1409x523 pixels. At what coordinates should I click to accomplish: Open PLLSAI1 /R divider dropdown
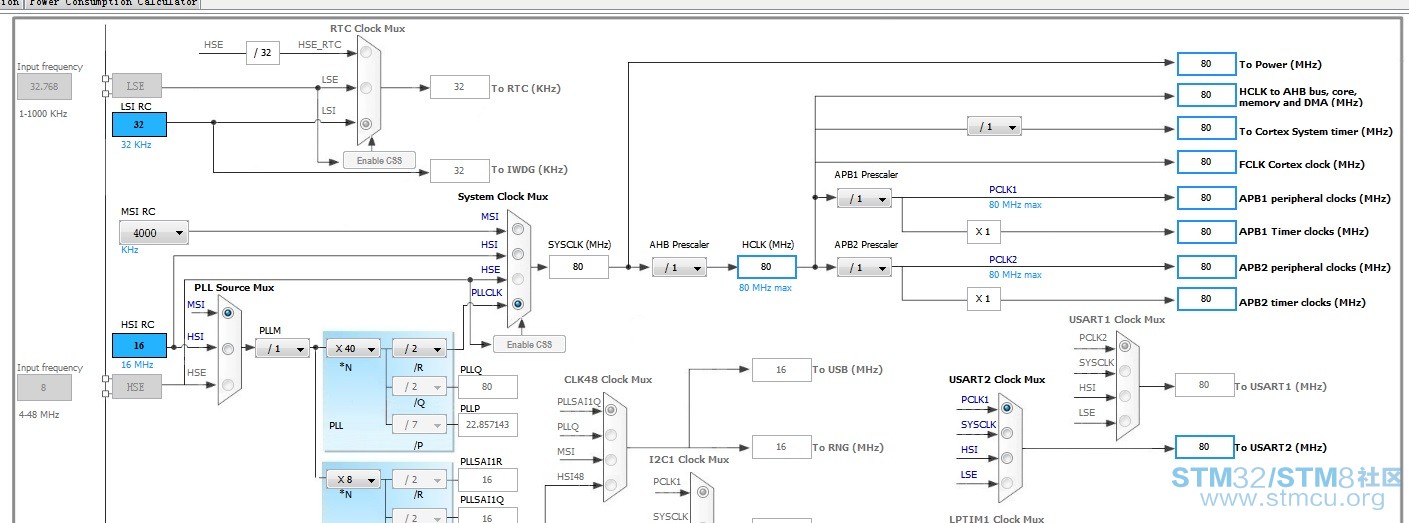click(419, 479)
